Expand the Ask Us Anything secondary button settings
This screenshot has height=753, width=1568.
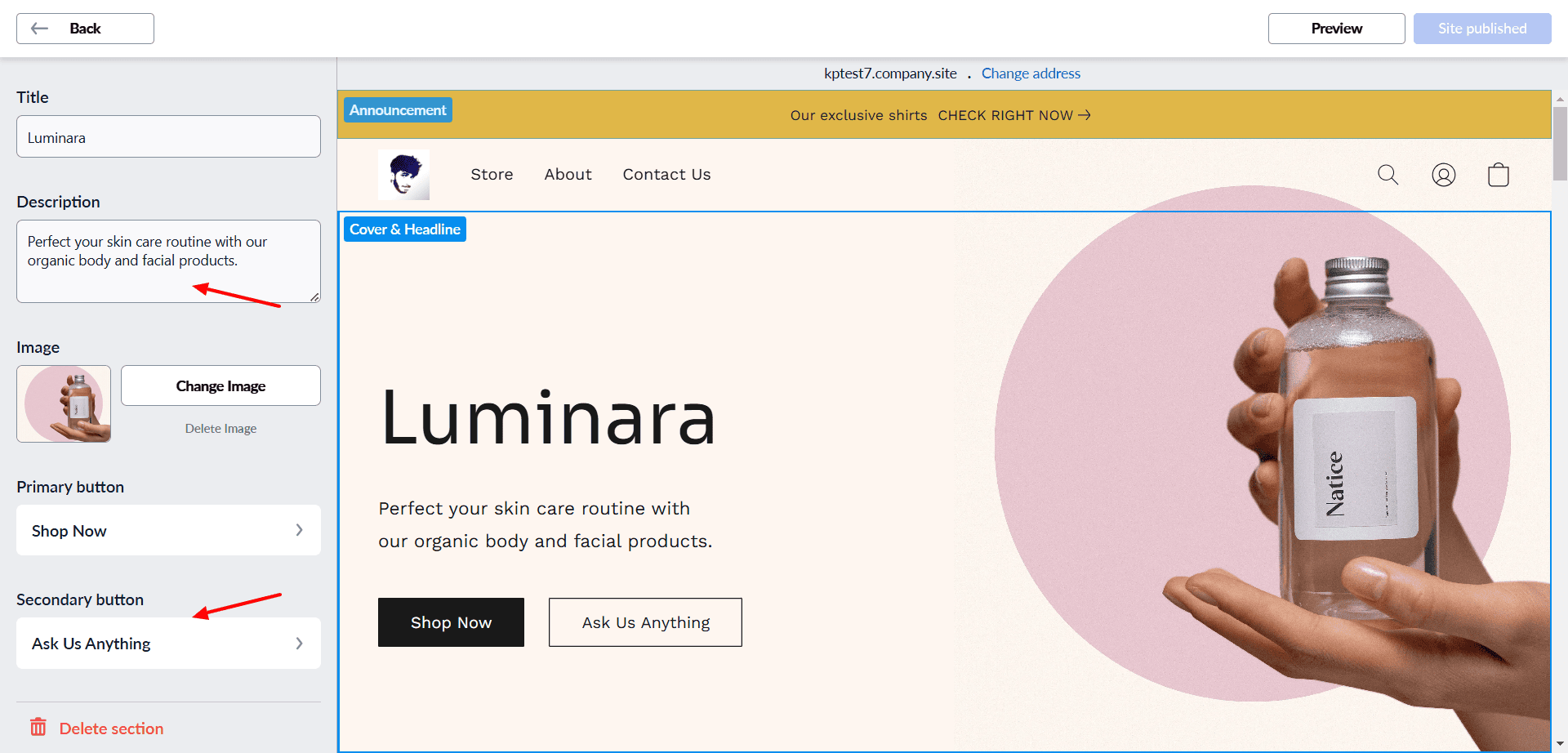[168, 644]
